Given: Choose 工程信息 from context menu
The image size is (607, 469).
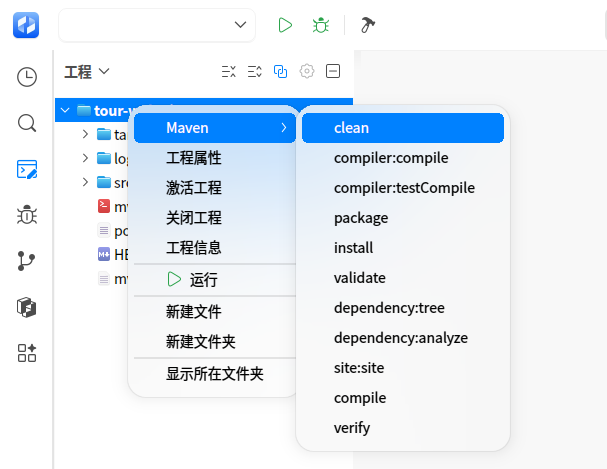Looking at the screenshot, I should pyautogui.click(x=215, y=248).
